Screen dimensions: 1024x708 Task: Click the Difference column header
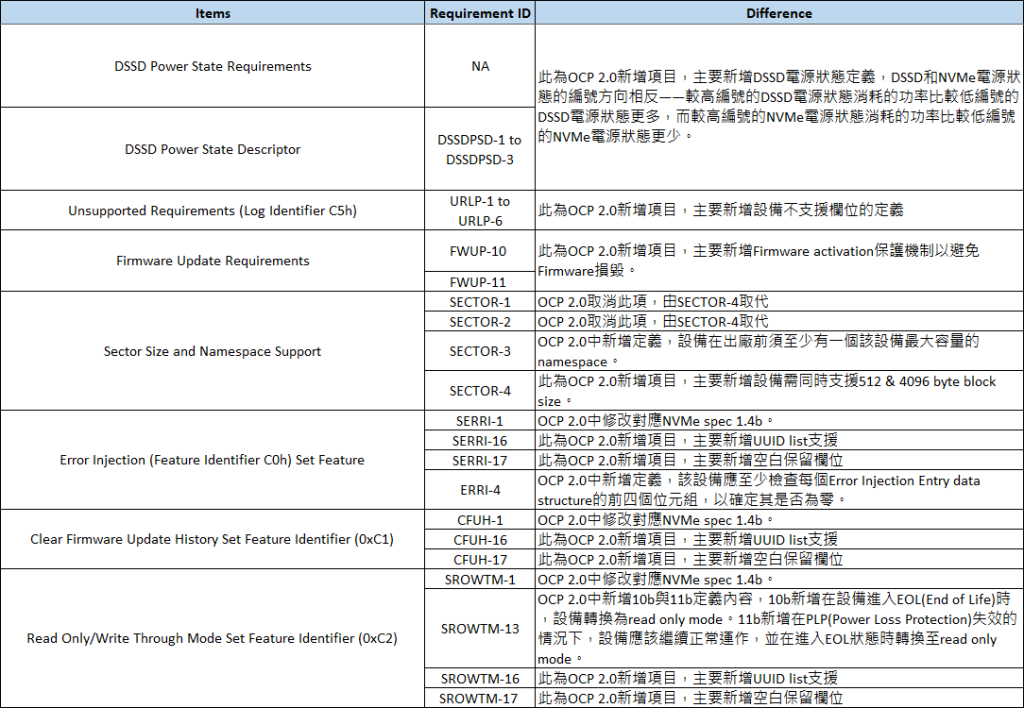coord(779,13)
